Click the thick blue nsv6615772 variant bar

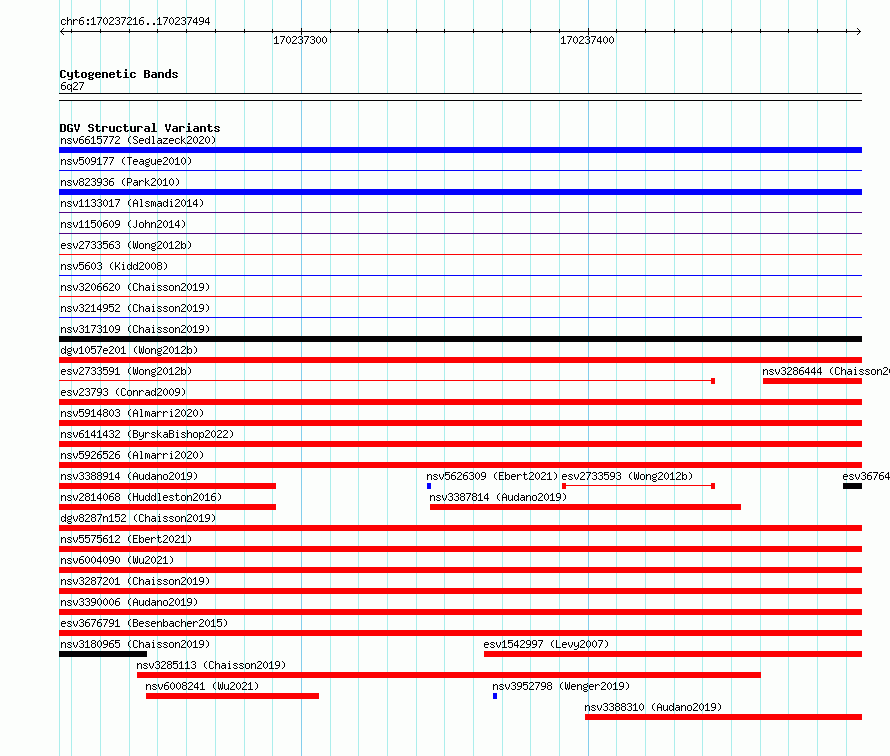tap(460, 150)
